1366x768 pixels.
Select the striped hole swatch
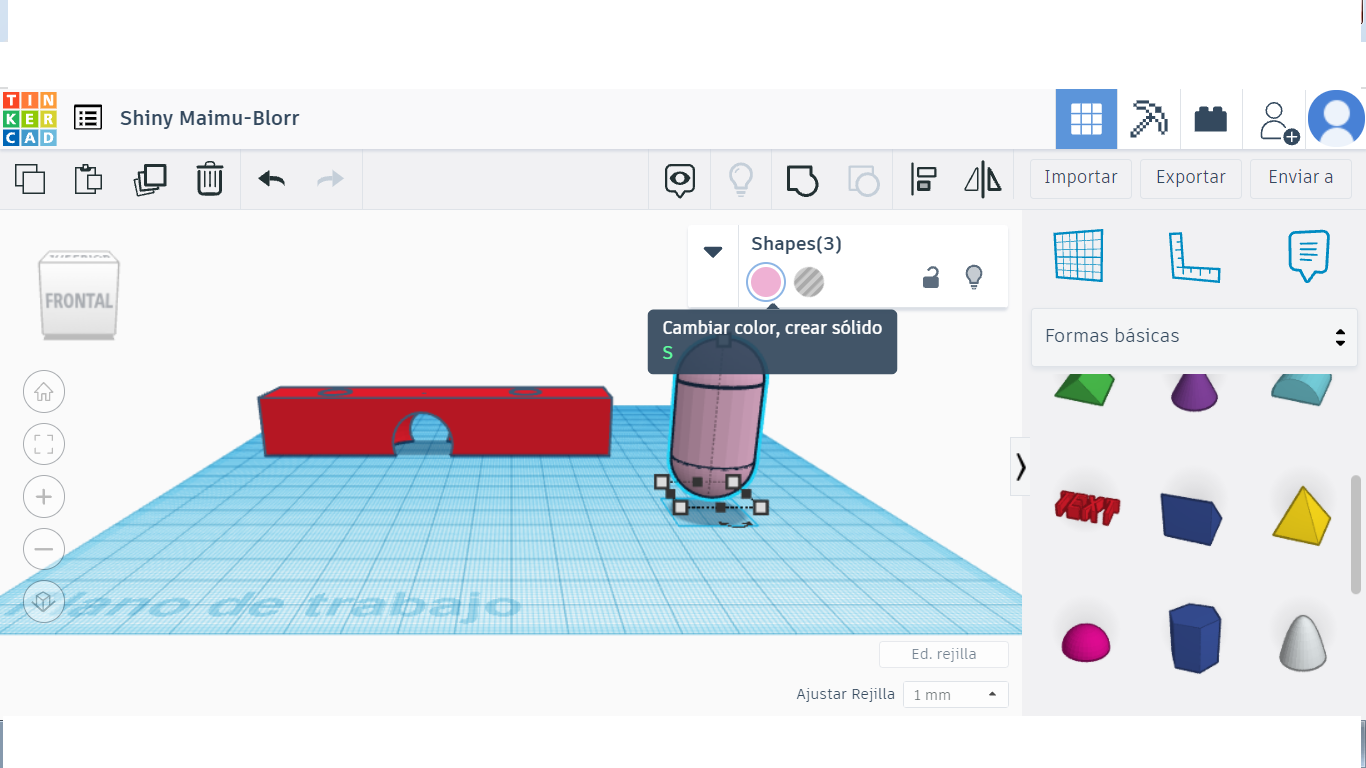pos(809,282)
